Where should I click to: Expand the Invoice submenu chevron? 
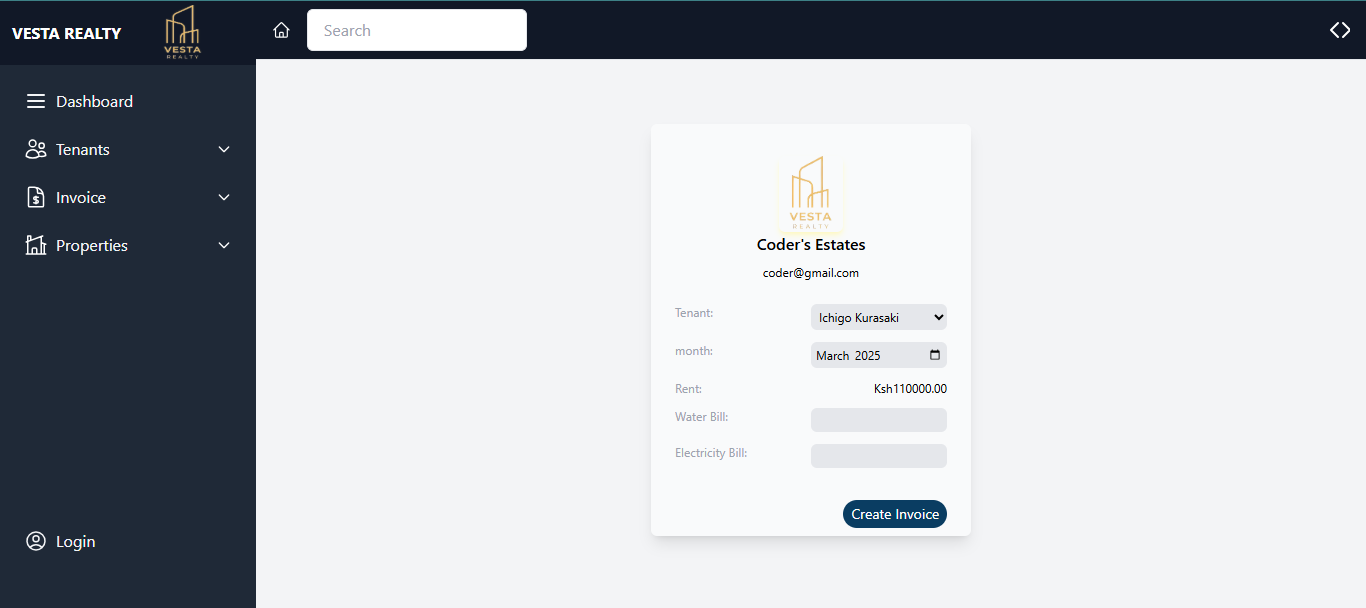pyautogui.click(x=224, y=198)
